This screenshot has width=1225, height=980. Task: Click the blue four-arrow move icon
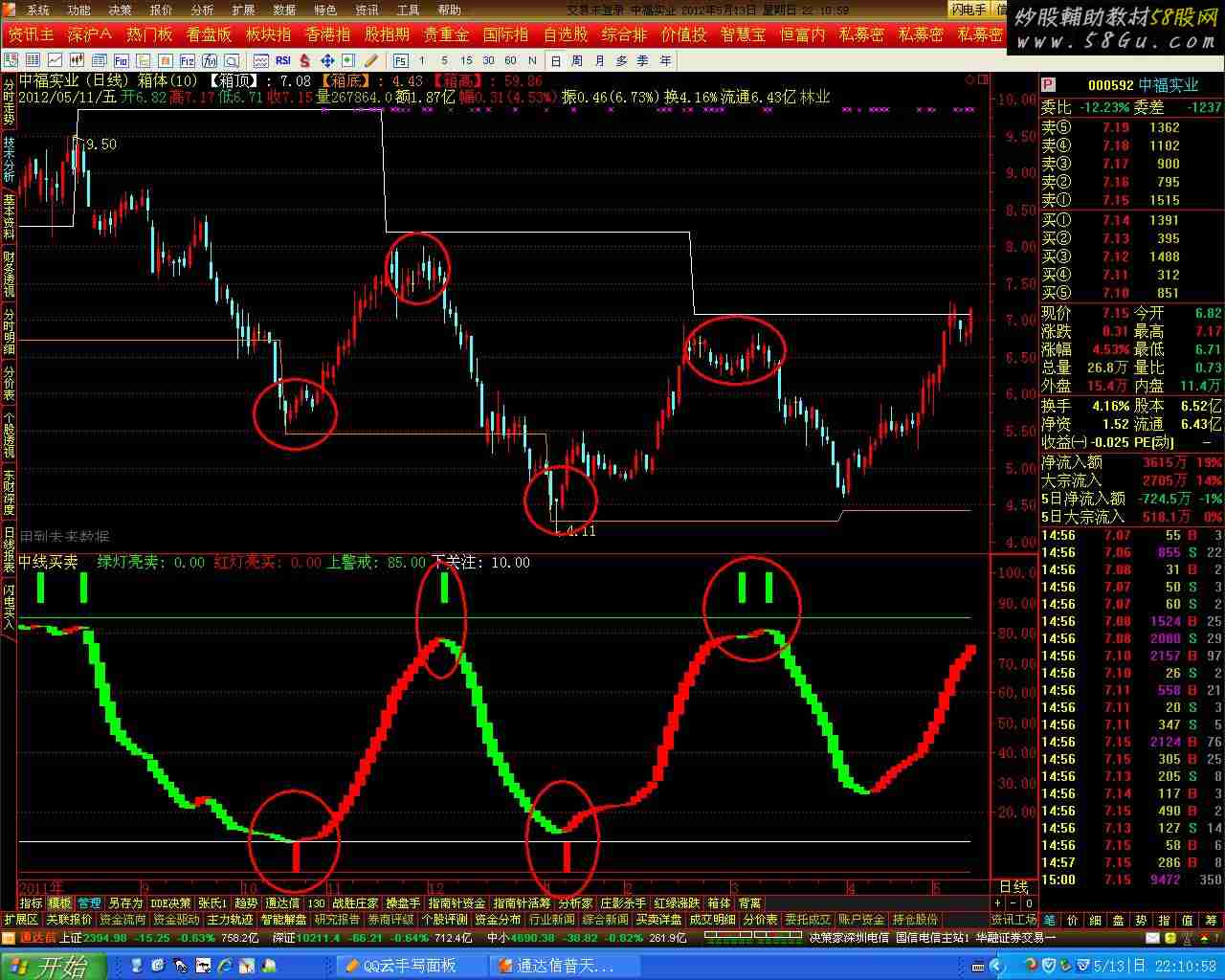click(x=327, y=60)
